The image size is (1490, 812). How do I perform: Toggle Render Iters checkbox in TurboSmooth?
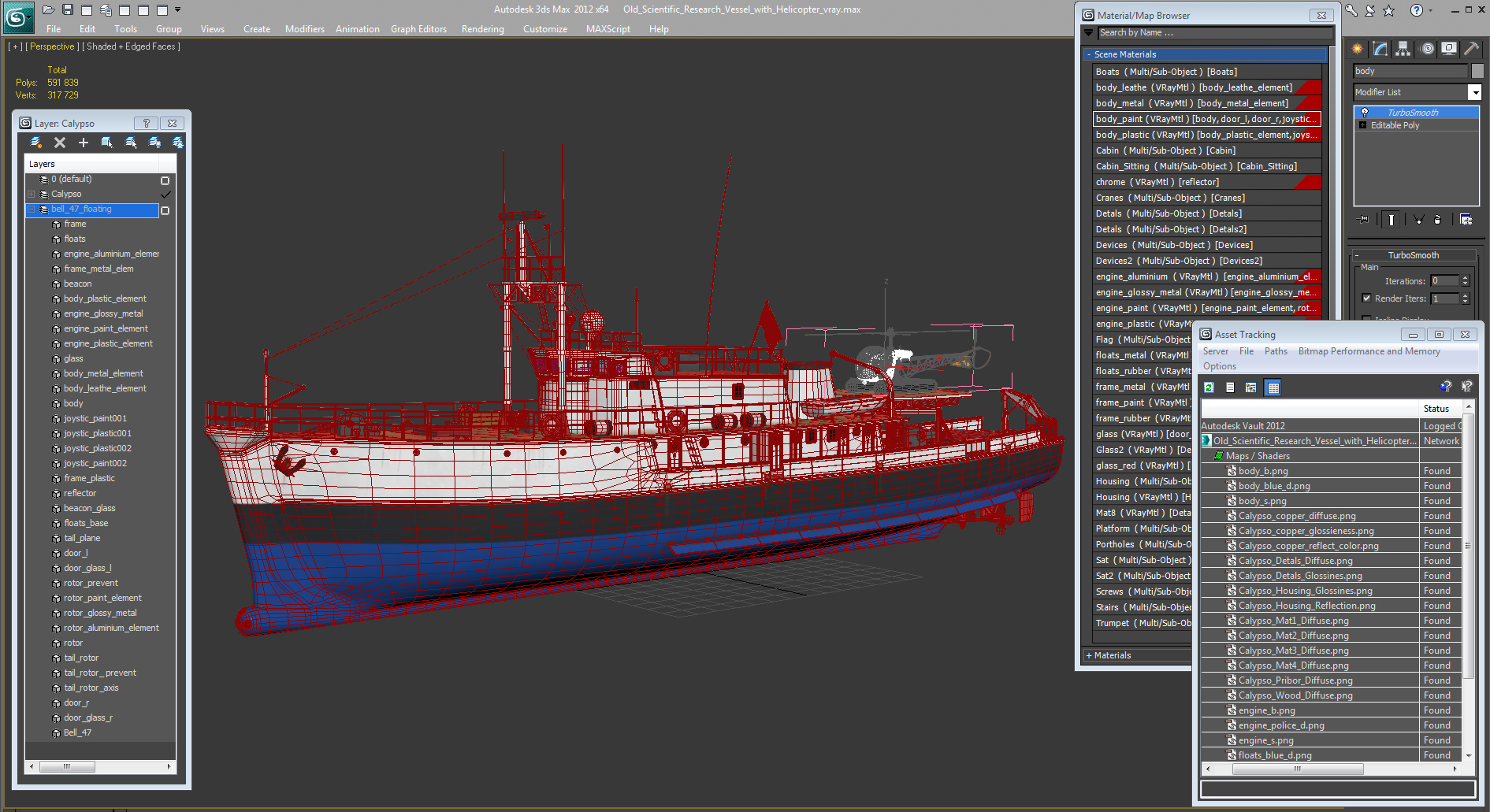coord(1366,298)
